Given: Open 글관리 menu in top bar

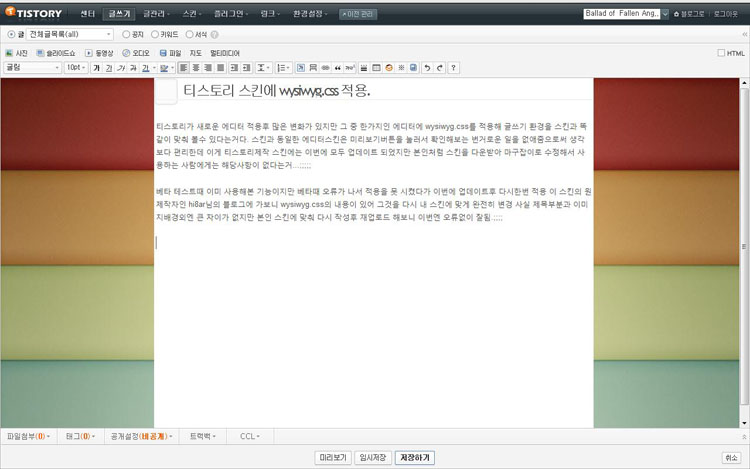Looking at the screenshot, I should (156, 14).
